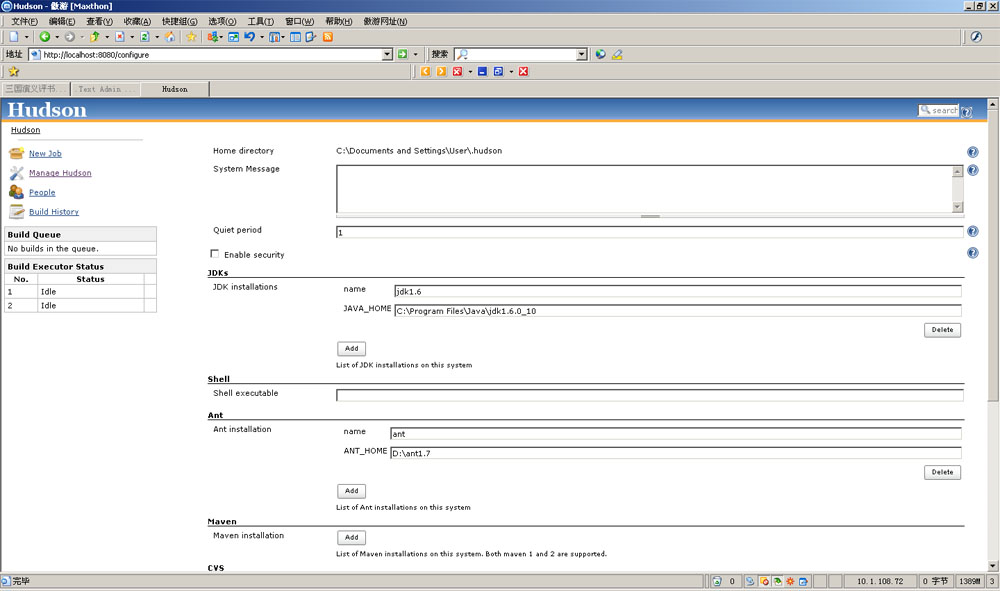Delete the jdk1.6 JDK installation
Screen dimensions: 1000x591
pos(942,330)
